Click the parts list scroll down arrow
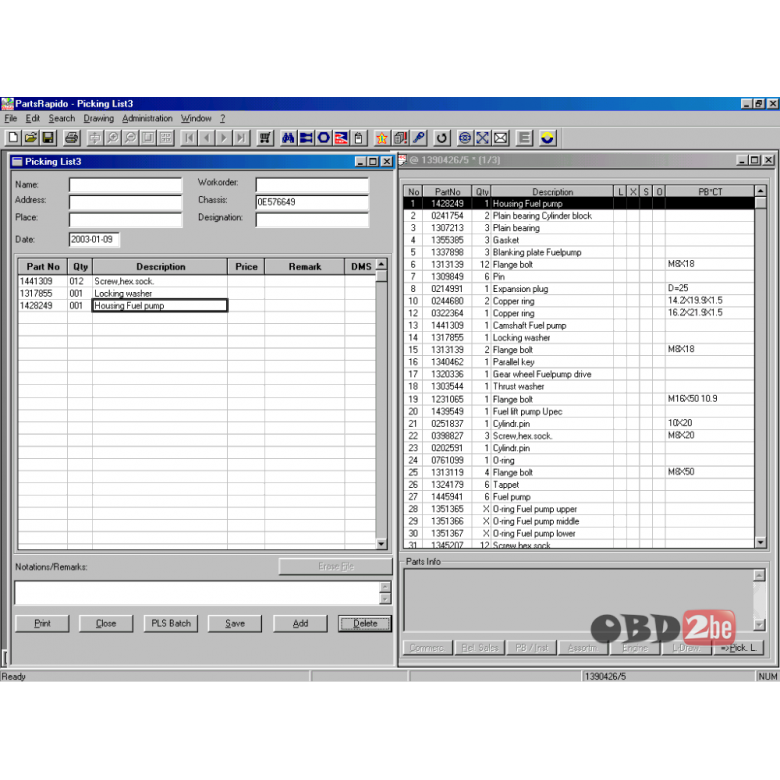Image resolution: width=780 pixels, height=780 pixels. (760, 542)
